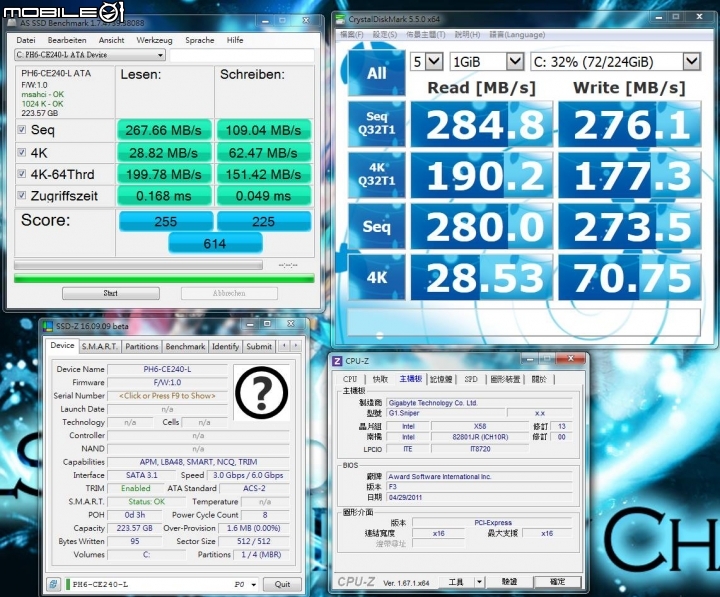Switch to the Benchmark tab in SSD-Z
The image size is (720, 597).
(x=186, y=347)
